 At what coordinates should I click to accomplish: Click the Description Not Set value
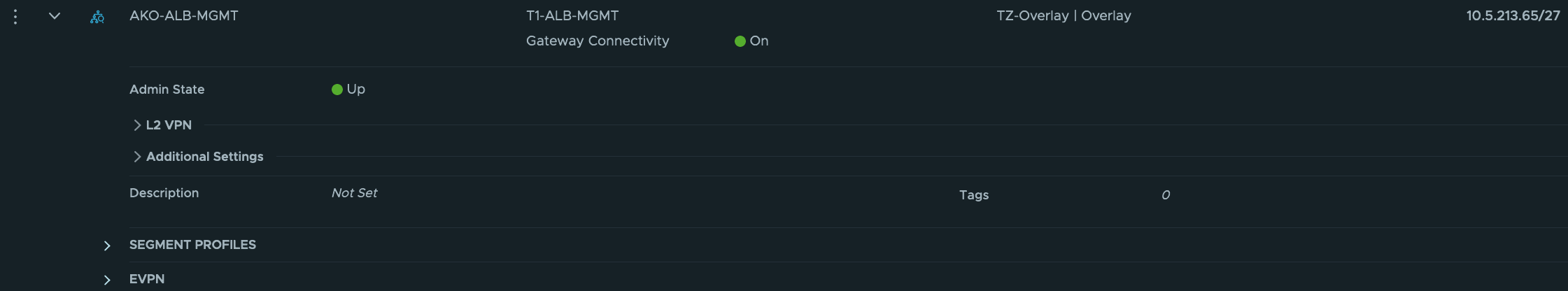(354, 193)
